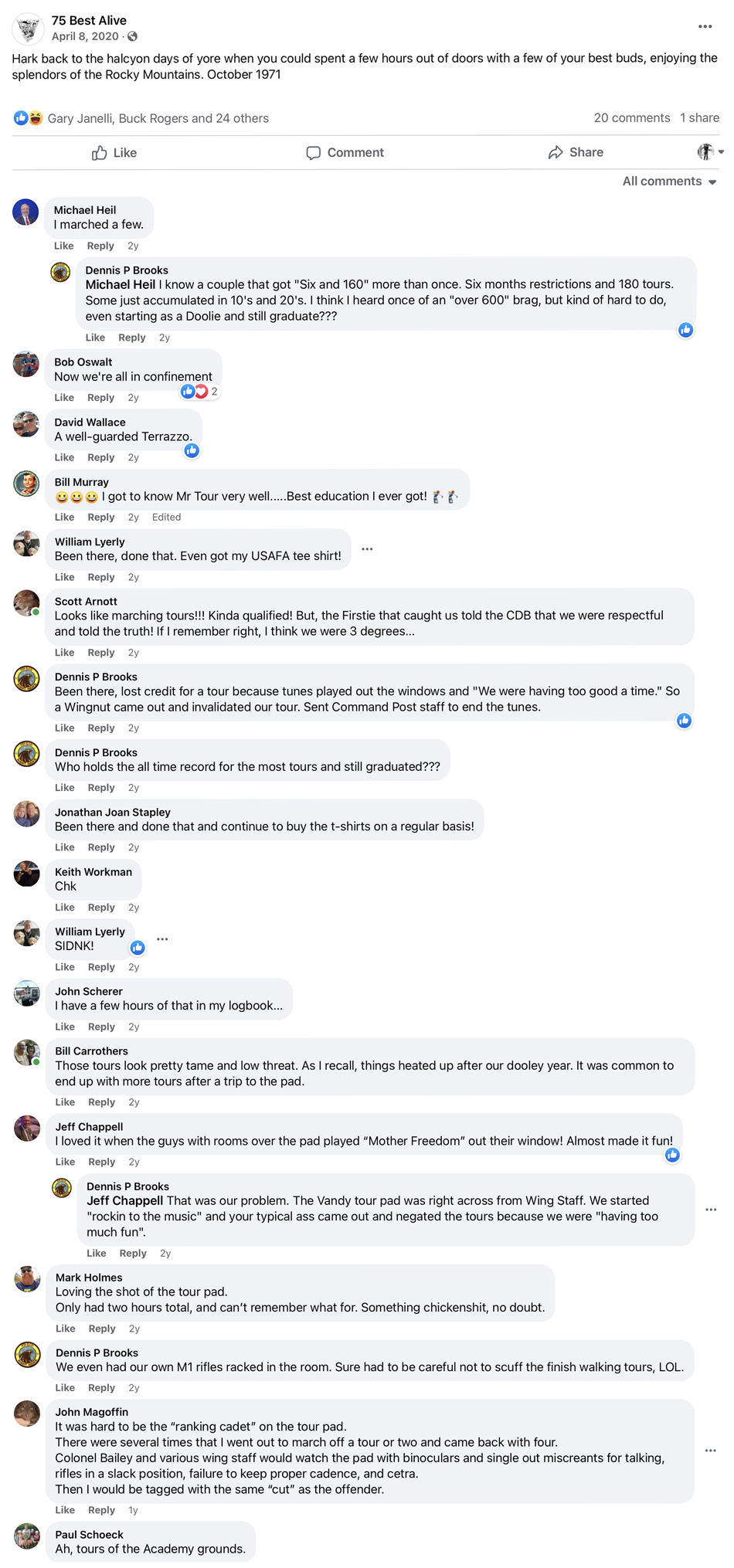This screenshot has height=1568, width=734.
Task: Open the profile switcher dropdown beside Share
Action: (710, 152)
